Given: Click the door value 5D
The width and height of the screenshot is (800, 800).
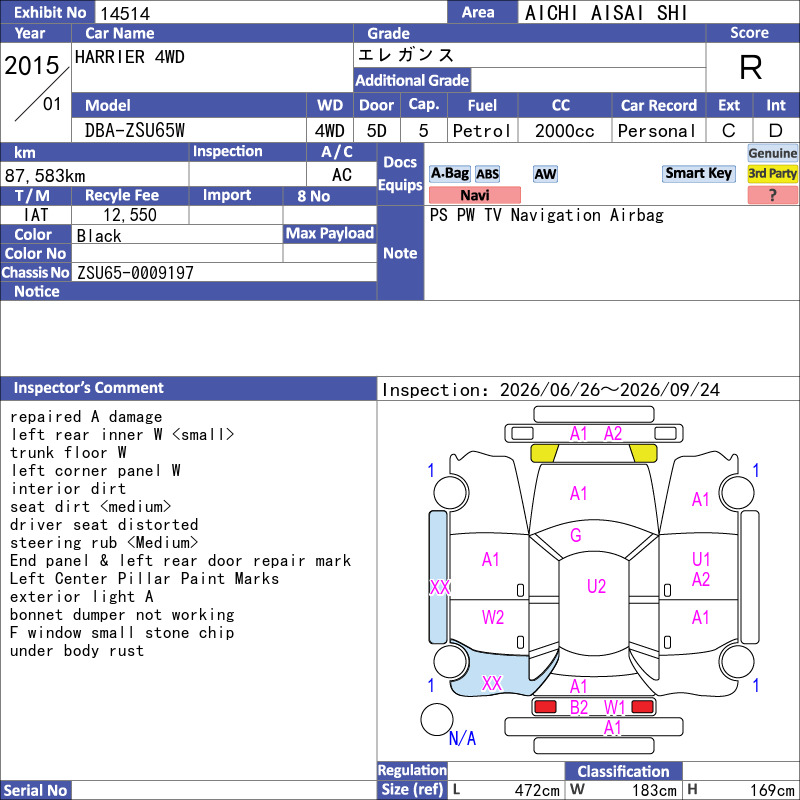Looking at the screenshot, I should [377, 131].
